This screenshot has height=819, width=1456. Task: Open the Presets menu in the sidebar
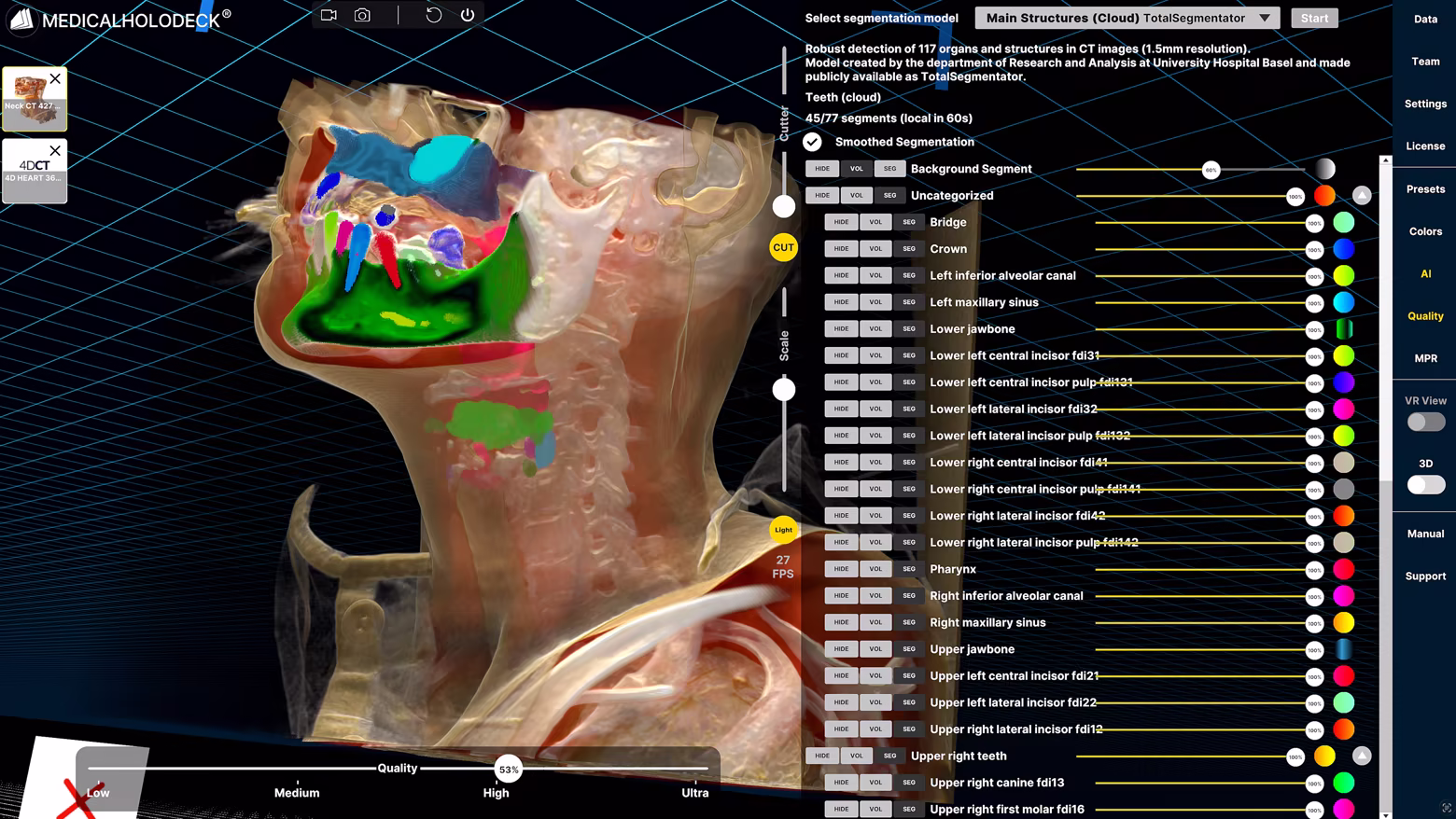pos(1425,189)
